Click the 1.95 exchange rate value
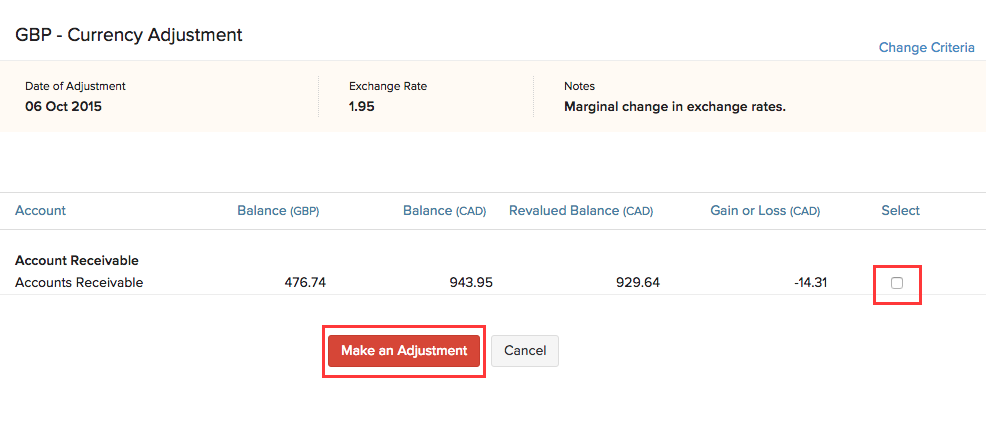 pos(361,106)
